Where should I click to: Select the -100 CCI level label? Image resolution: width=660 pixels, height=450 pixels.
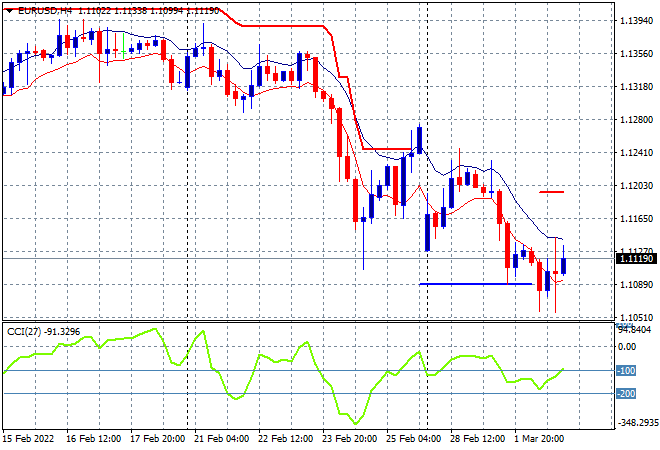point(626,371)
